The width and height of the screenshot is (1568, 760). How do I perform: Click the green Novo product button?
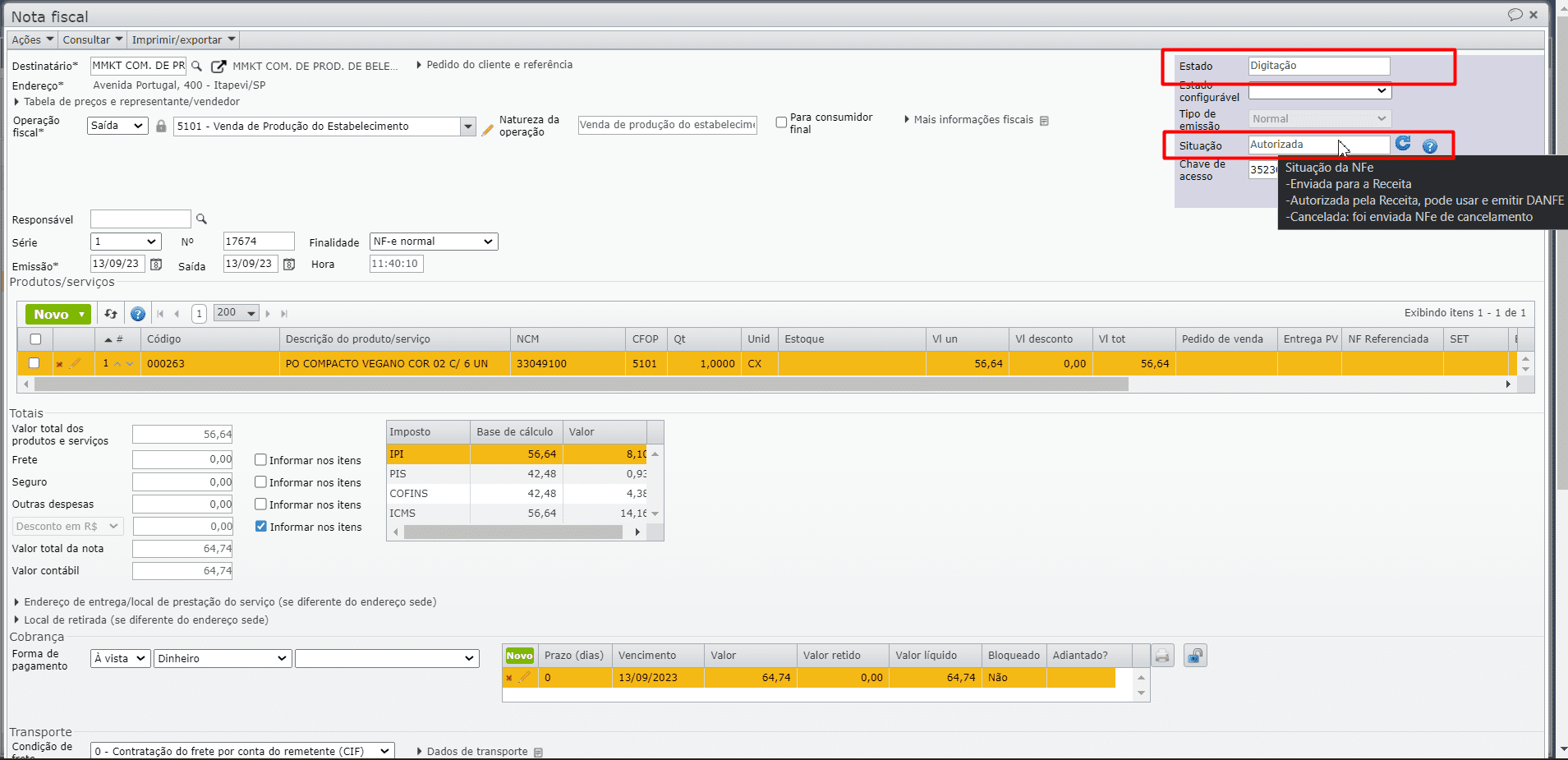click(x=59, y=315)
